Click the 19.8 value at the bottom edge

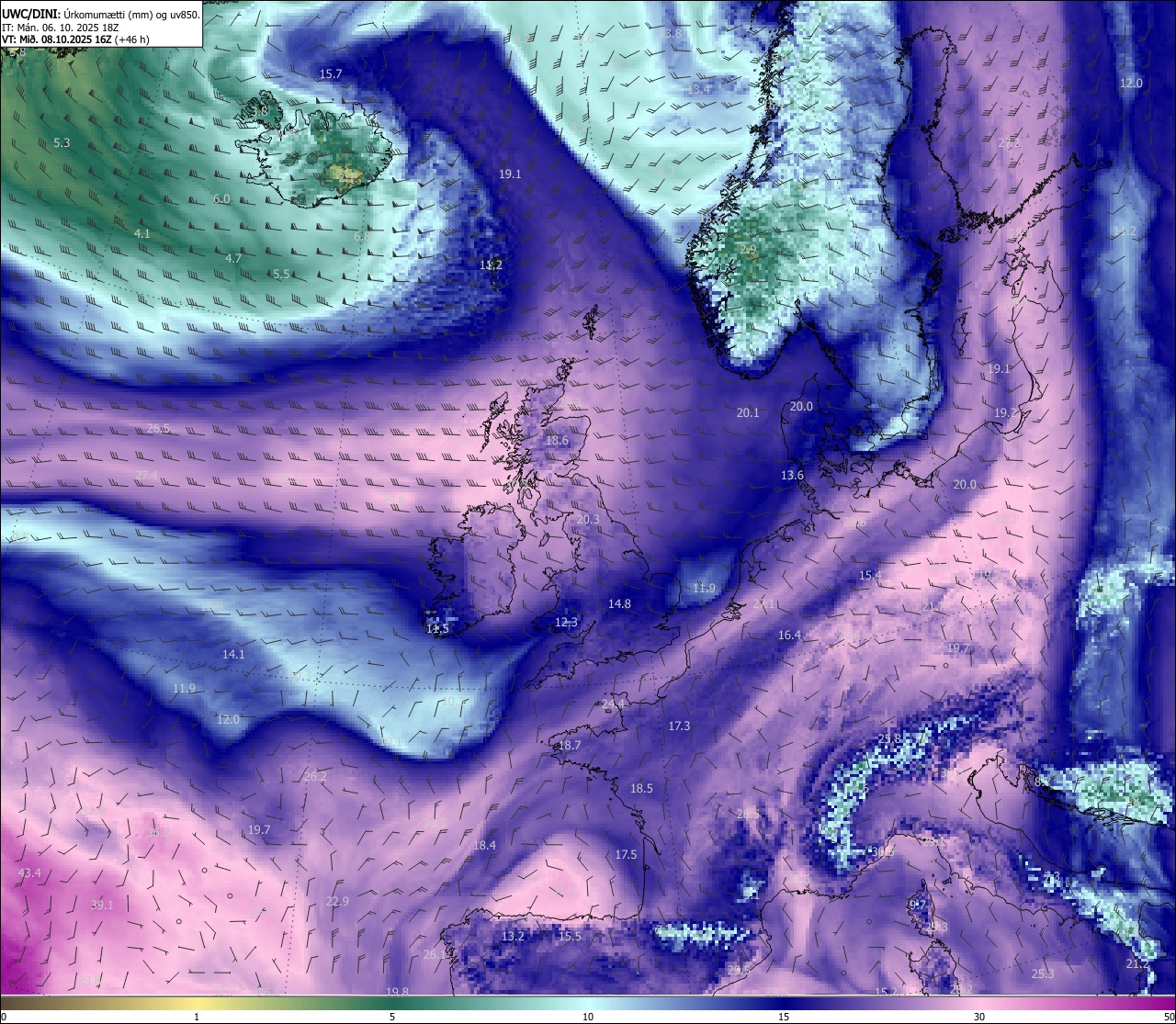[397, 992]
